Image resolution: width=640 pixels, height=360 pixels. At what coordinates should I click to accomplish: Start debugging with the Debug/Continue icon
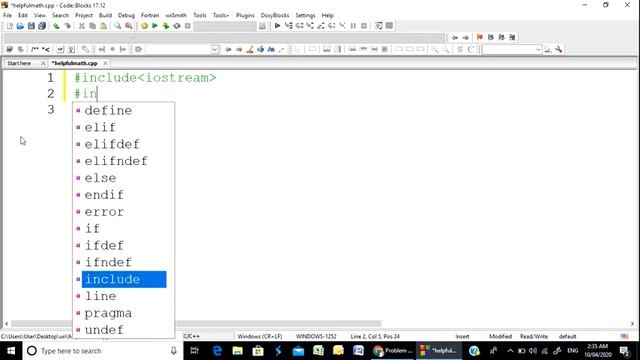point(278,26)
